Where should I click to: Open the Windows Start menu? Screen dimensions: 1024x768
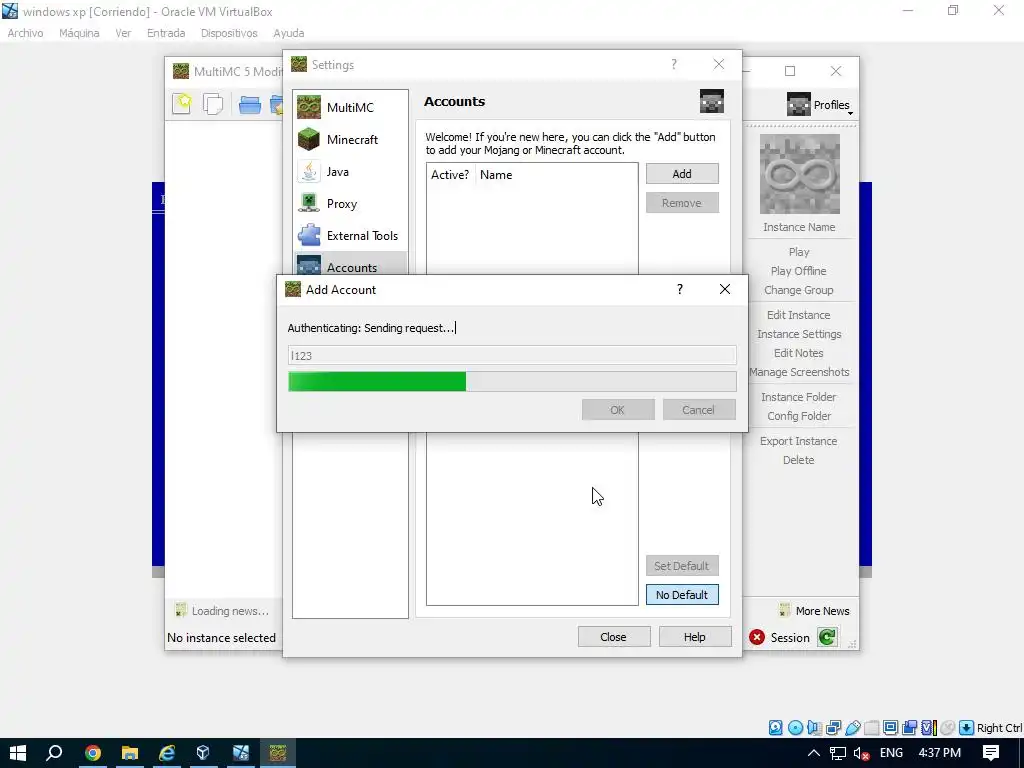point(18,753)
